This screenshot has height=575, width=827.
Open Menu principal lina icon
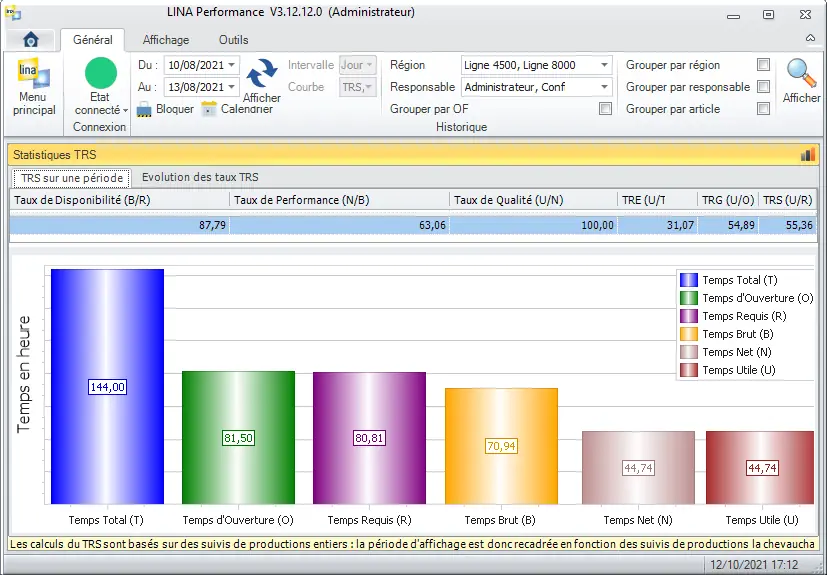[x=34, y=73]
